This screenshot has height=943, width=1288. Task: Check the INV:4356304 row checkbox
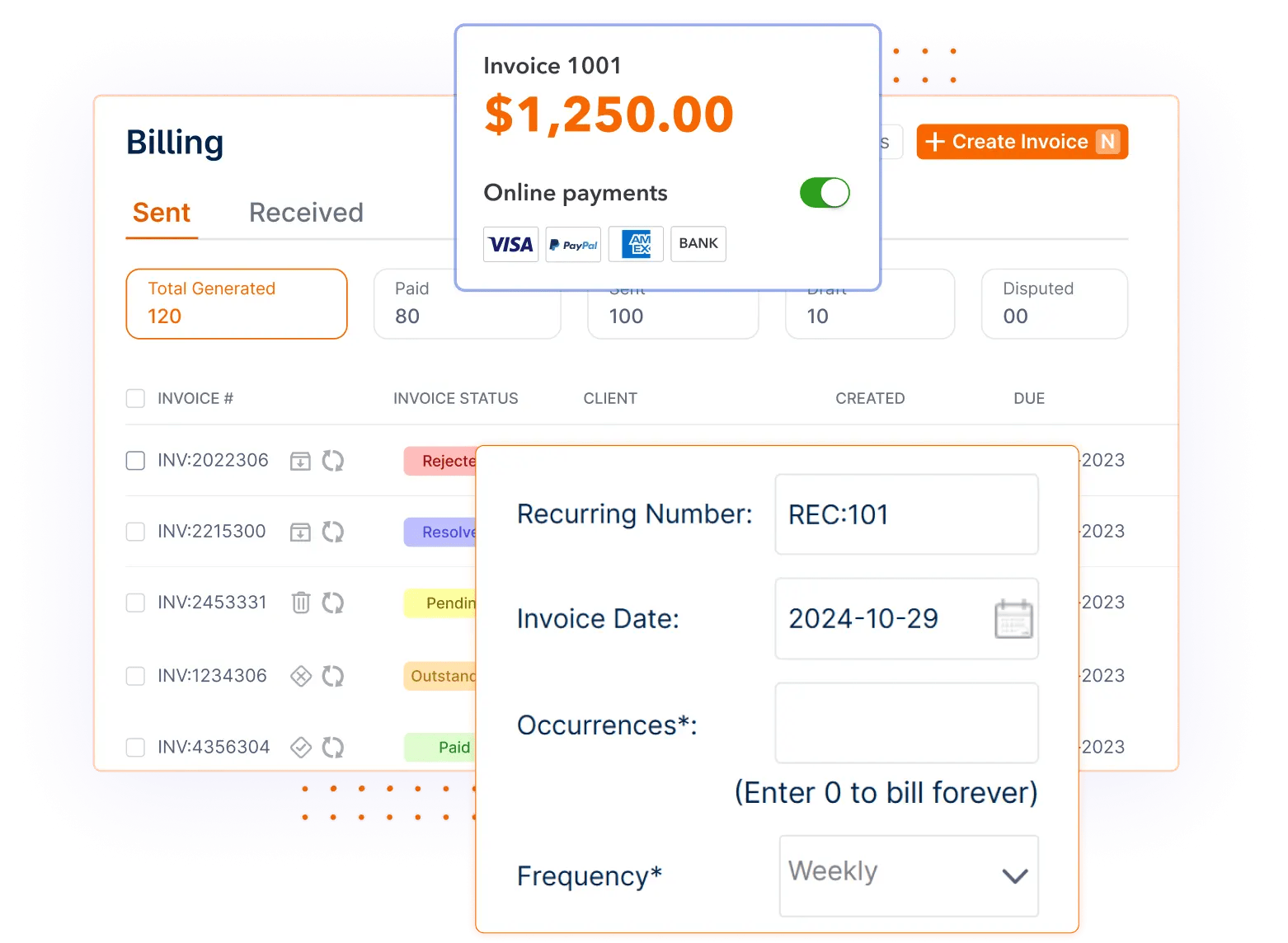coord(135,747)
